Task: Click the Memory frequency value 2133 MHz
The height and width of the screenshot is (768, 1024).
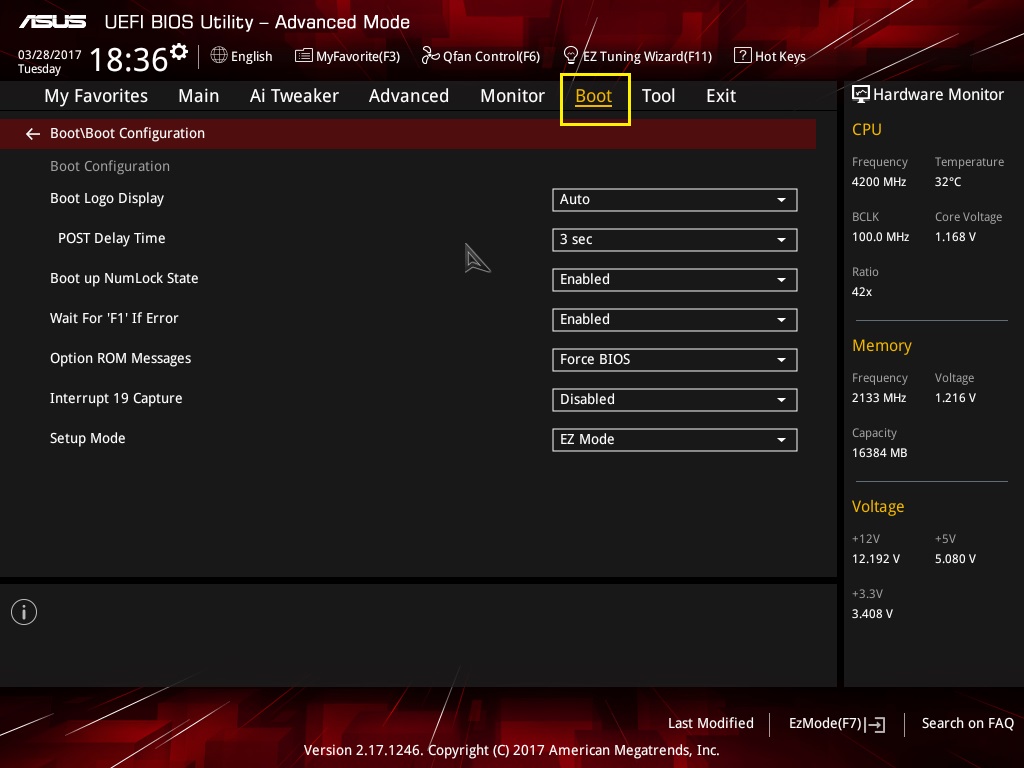Action: (x=879, y=398)
